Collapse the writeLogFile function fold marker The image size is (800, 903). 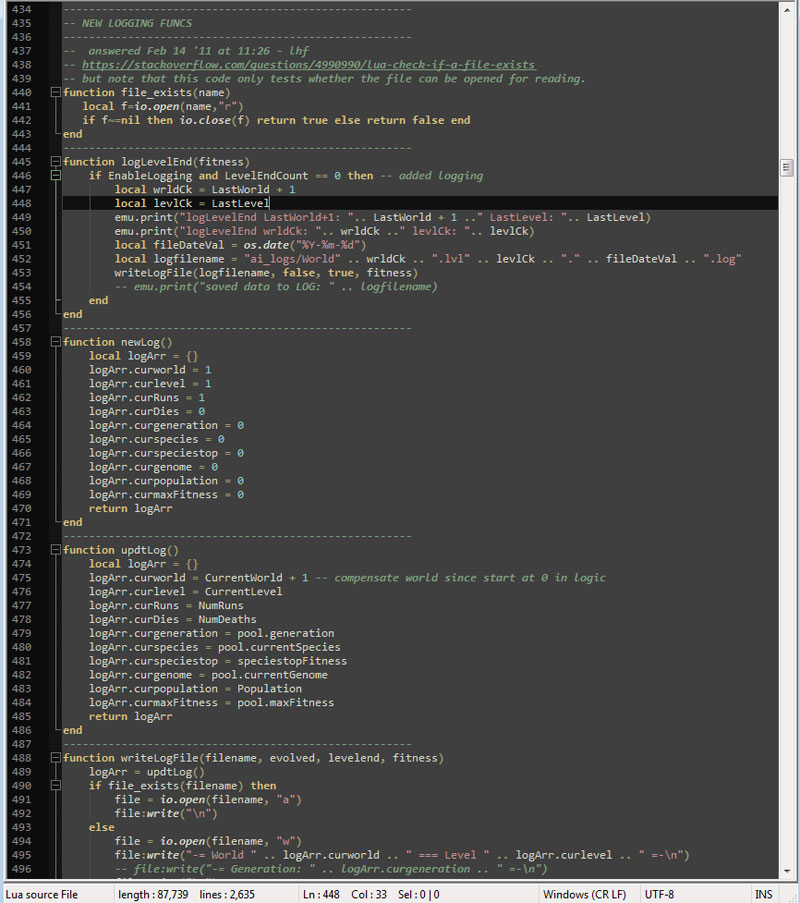coord(54,758)
